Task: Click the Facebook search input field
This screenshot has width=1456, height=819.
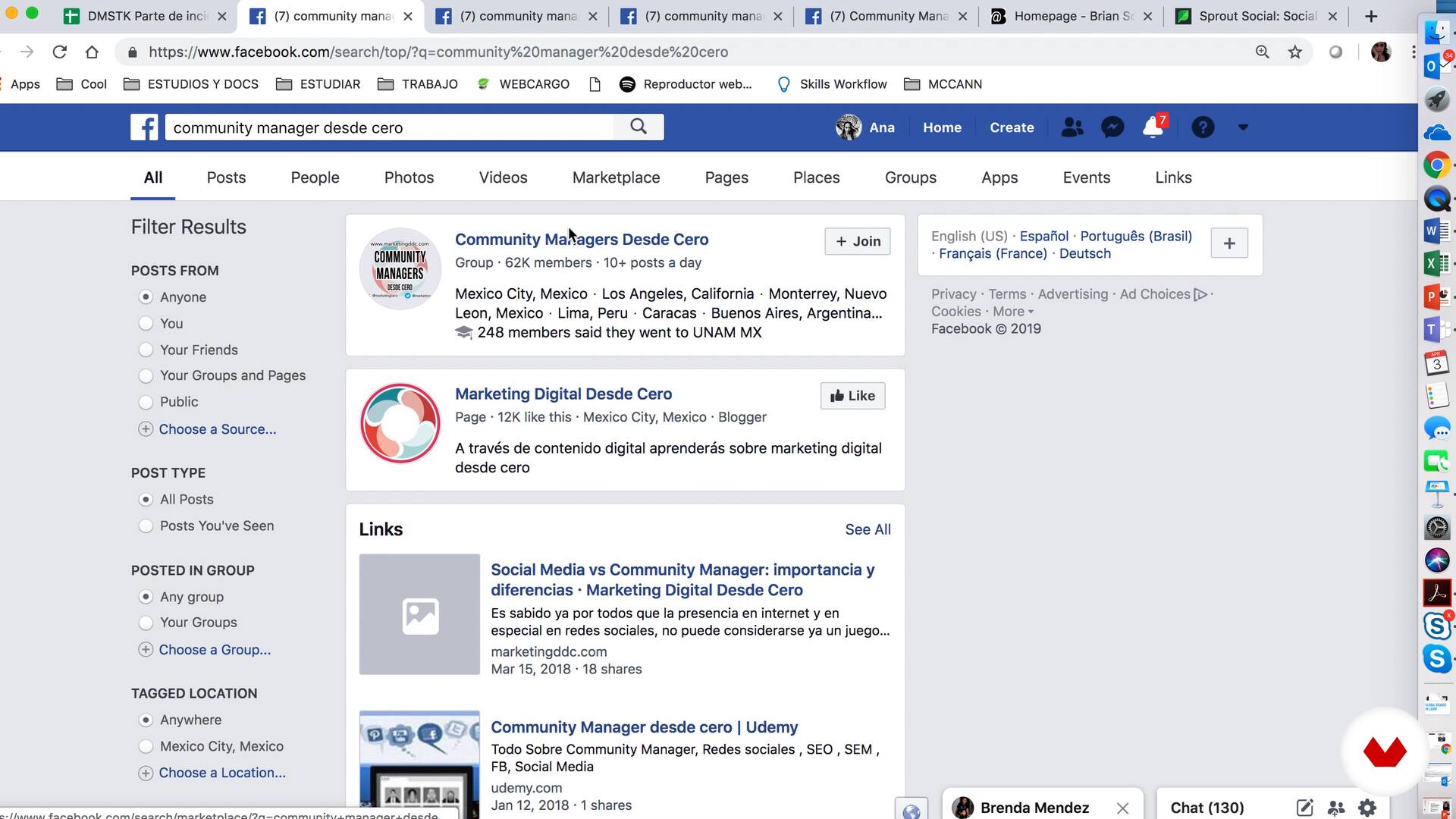Action: tap(389, 127)
